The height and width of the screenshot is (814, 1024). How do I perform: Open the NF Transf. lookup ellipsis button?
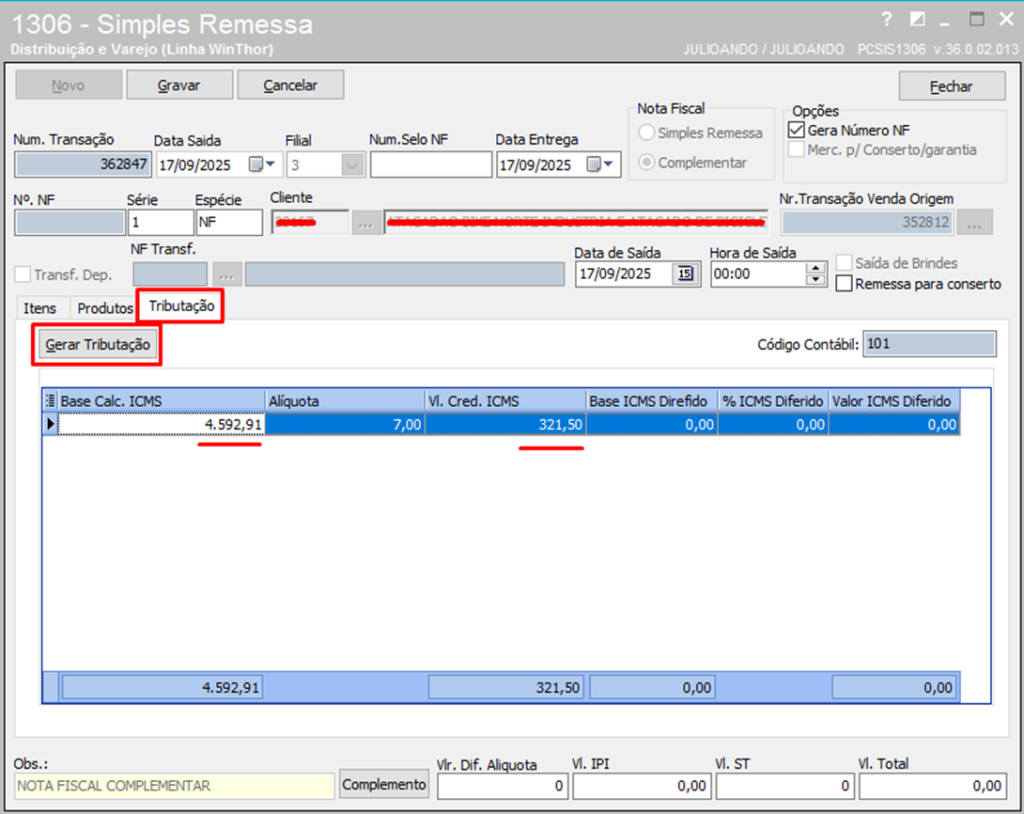coord(227,274)
